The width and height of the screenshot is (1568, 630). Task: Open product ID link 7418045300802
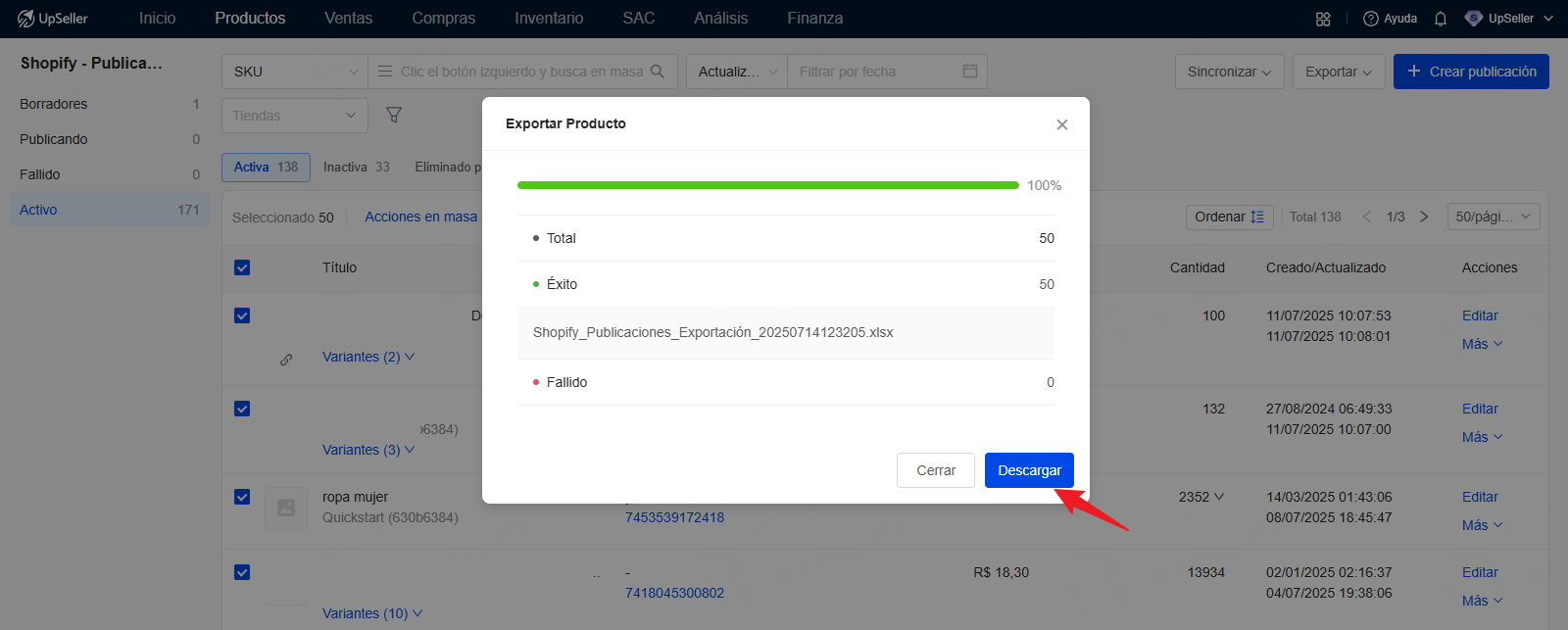coord(675,593)
